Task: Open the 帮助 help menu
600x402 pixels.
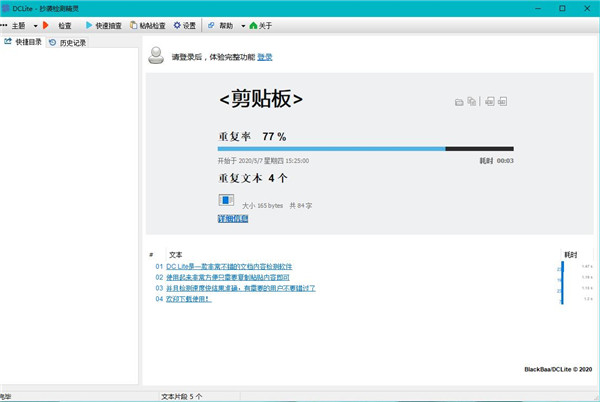Action: [221, 25]
